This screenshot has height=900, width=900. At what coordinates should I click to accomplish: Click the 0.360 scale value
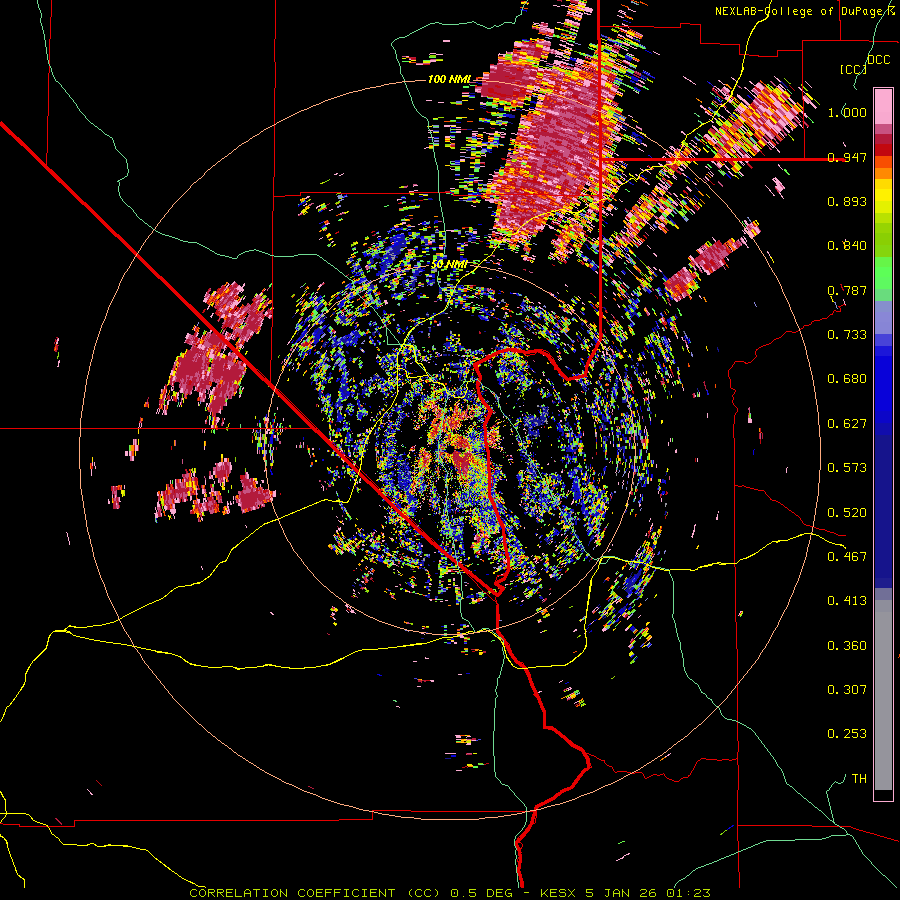[x=847, y=646]
